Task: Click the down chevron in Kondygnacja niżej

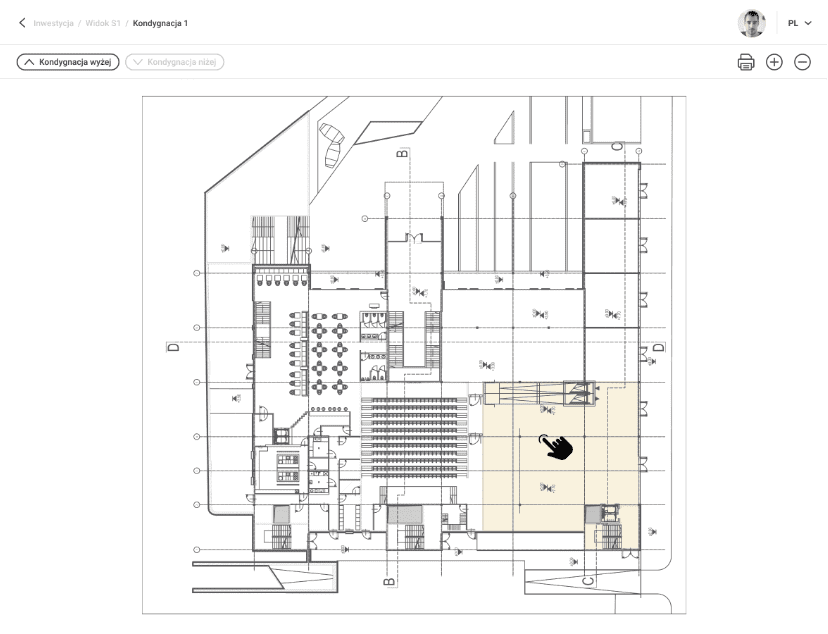Action: (x=138, y=62)
